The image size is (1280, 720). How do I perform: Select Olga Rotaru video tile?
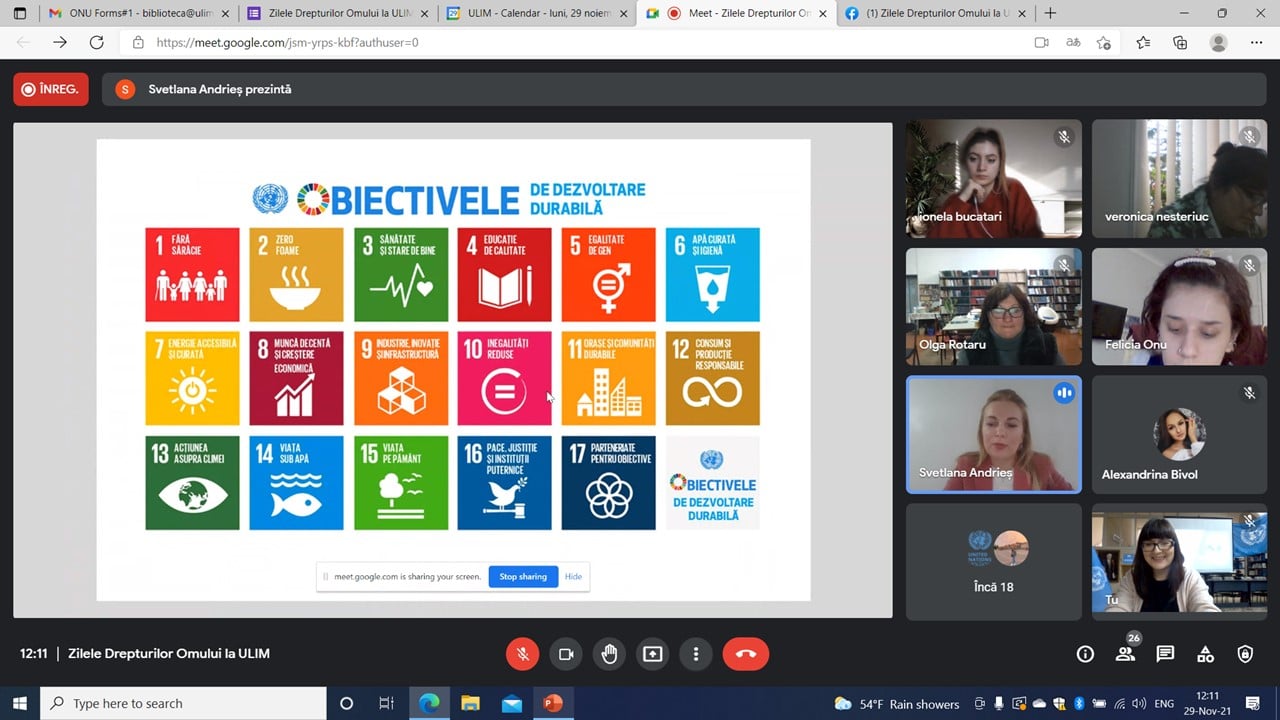(x=993, y=306)
